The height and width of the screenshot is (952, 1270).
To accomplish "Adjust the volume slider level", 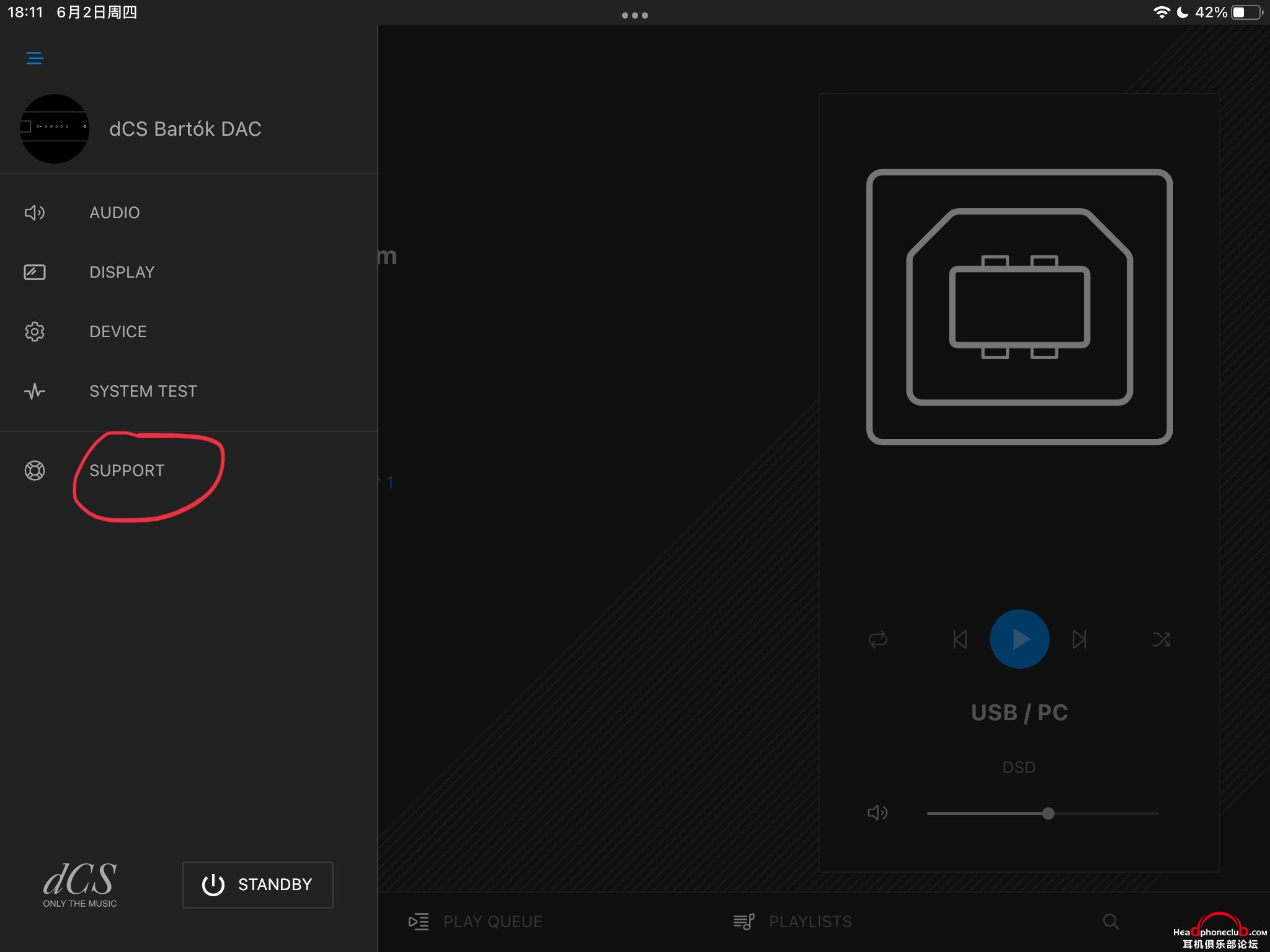I will point(1046,813).
